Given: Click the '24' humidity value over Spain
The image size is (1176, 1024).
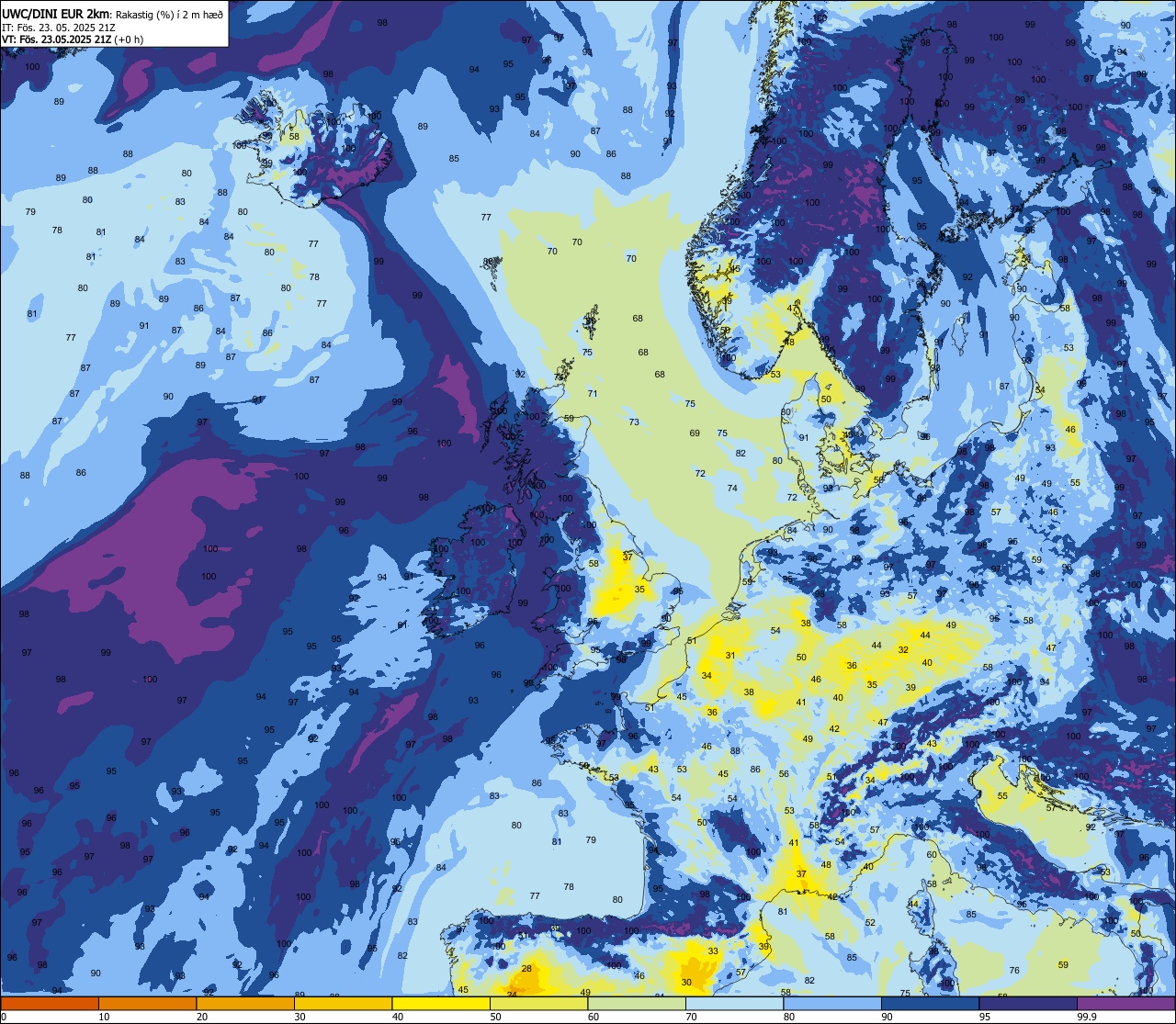Looking at the screenshot, I should 512,994.
